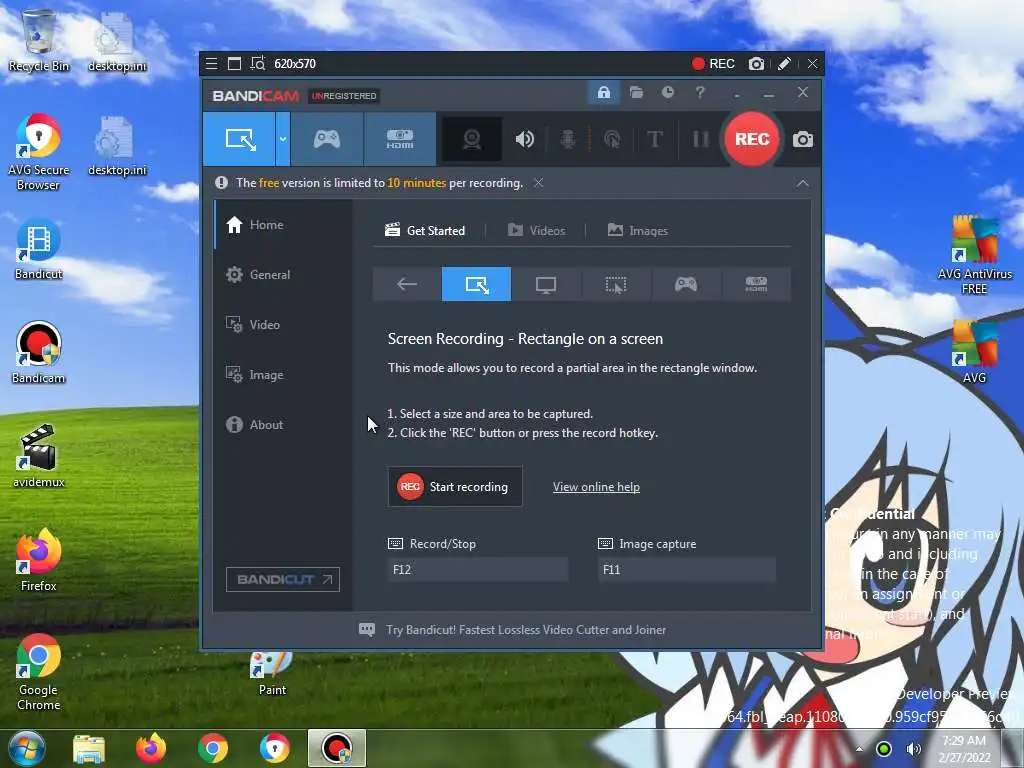Switch to the Videos tab
The image size is (1024, 768).
536,231
